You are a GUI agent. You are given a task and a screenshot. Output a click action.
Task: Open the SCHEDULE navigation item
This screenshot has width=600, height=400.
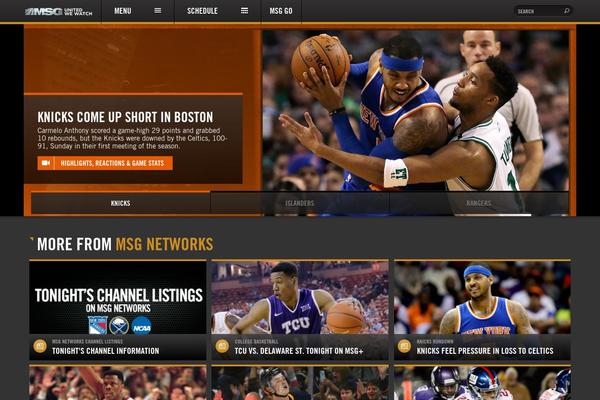tap(202, 11)
